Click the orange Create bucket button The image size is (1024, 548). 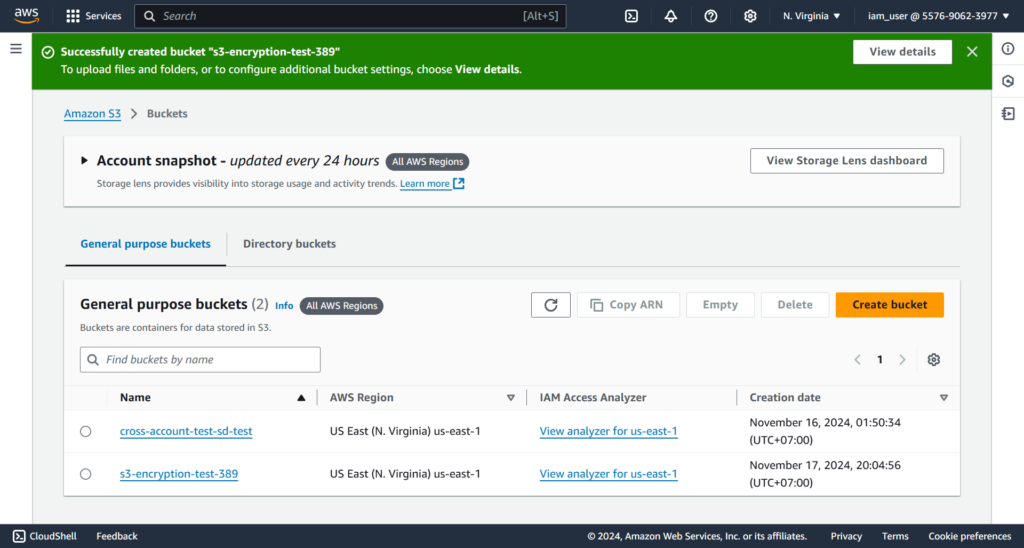point(889,305)
